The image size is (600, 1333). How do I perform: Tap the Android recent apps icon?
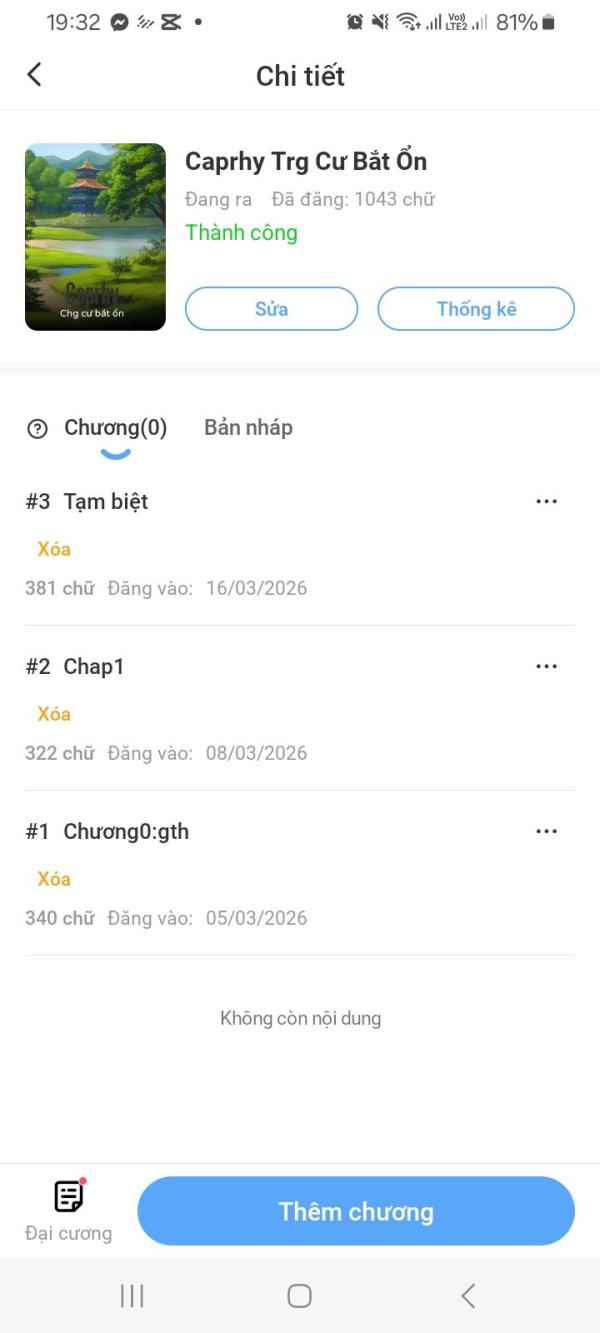pyautogui.click(x=132, y=1296)
